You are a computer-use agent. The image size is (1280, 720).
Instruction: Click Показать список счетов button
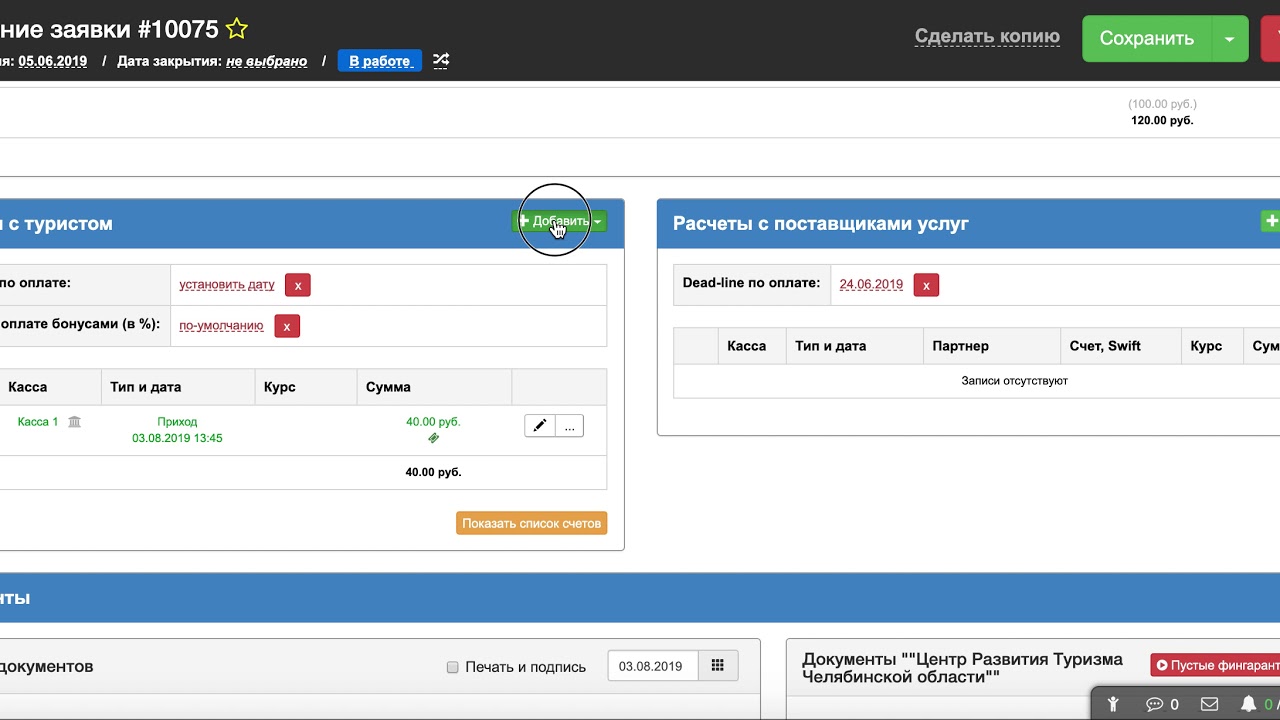[532, 523]
